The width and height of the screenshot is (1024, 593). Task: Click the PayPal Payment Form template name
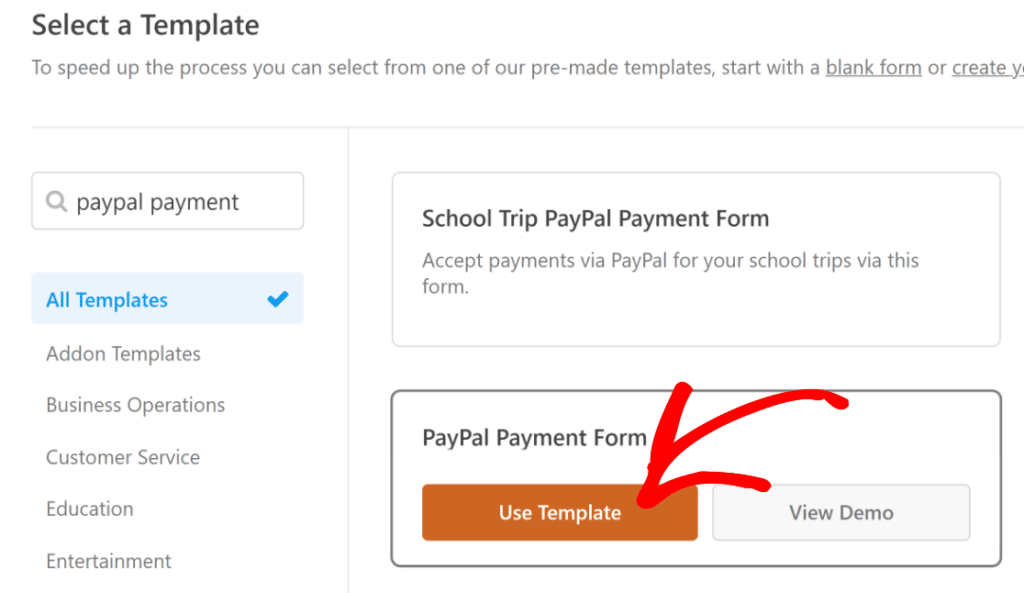point(534,437)
